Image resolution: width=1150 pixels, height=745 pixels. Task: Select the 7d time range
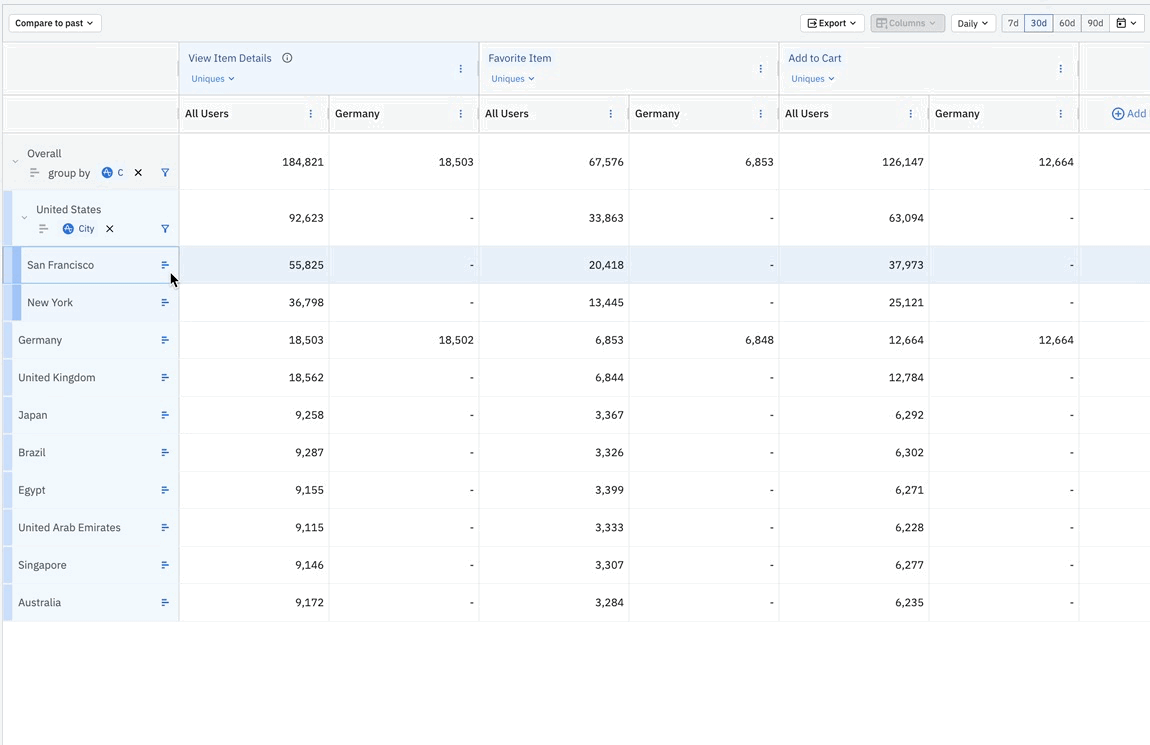click(x=1013, y=23)
